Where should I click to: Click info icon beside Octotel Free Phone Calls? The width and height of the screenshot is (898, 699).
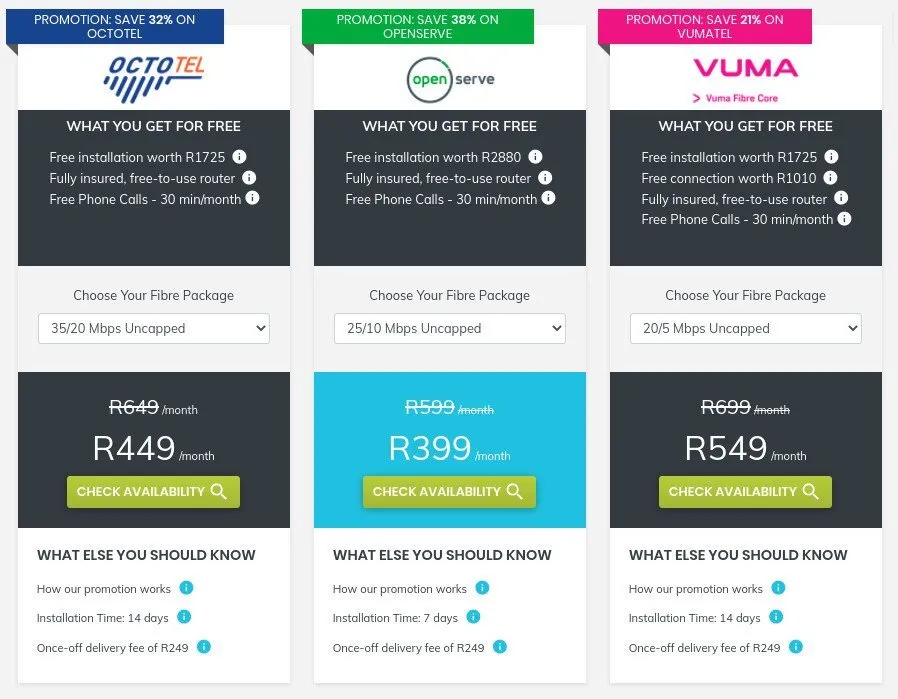[x=253, y=198]
